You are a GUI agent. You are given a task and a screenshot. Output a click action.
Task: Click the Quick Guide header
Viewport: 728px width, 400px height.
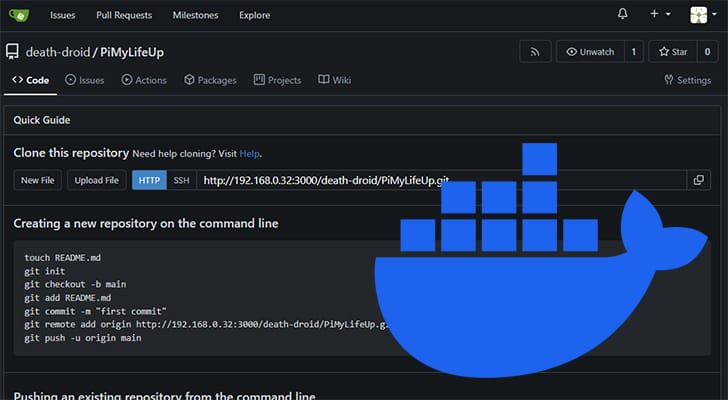pos(42,120)
